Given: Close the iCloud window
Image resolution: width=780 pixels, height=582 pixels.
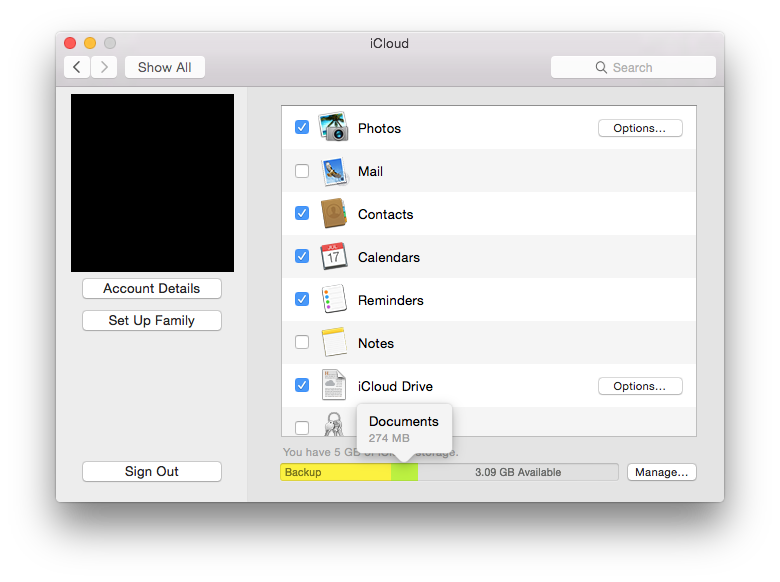Looking at the screenshot, I should (70, 43).
